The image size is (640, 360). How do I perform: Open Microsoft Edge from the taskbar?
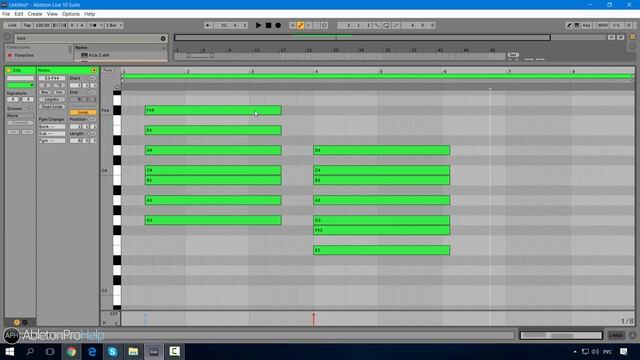pos(92,351)
